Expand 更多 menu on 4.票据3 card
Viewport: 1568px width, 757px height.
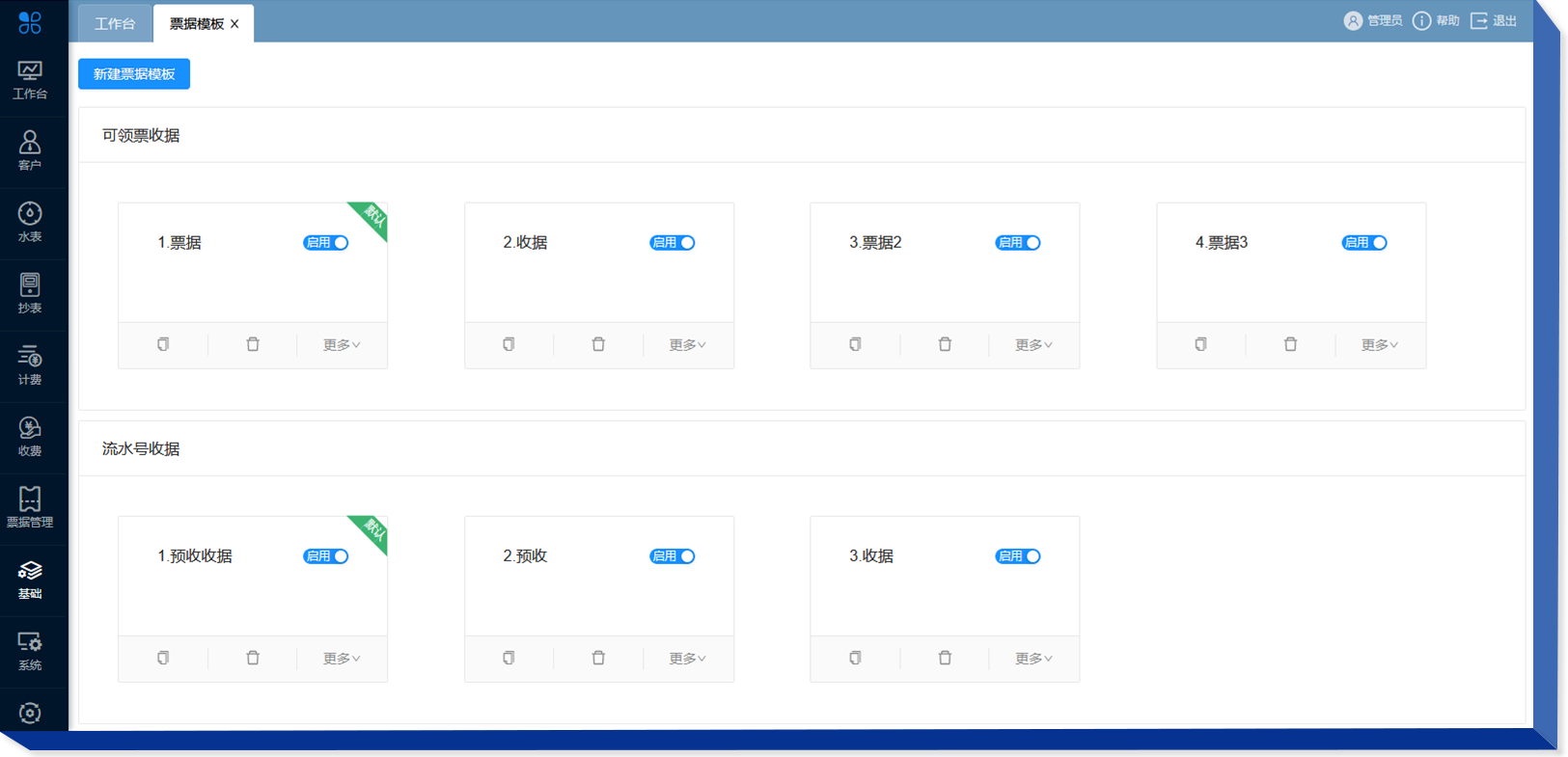coord(1380,345)
